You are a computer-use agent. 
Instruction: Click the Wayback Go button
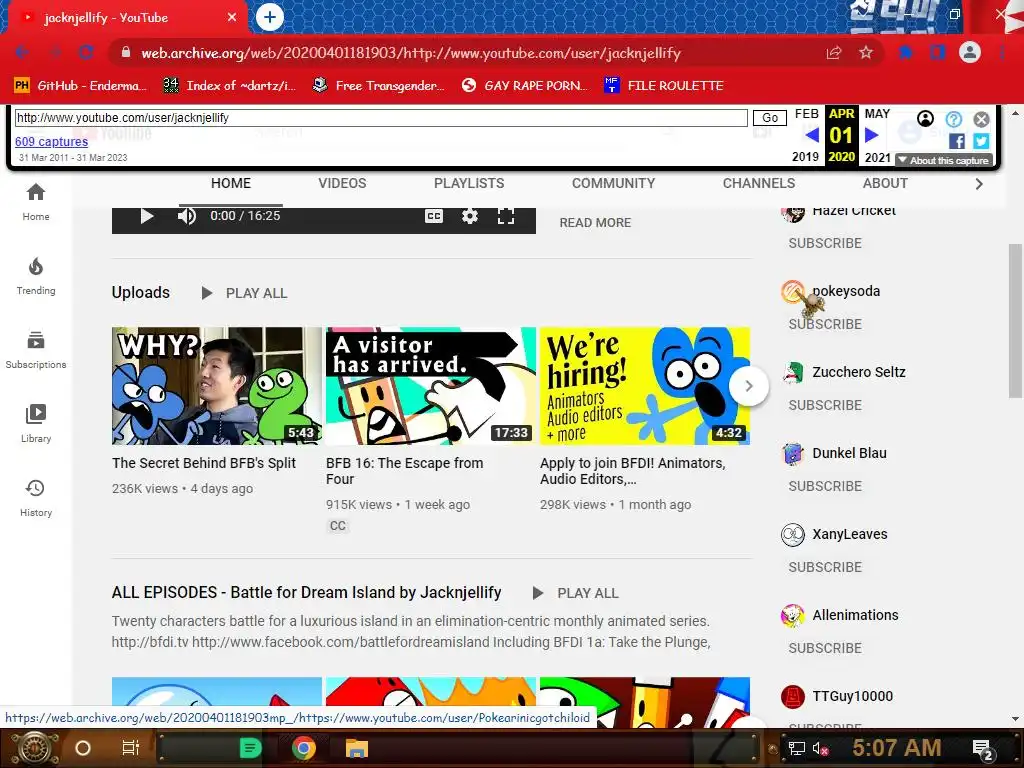tap(770, 118)
